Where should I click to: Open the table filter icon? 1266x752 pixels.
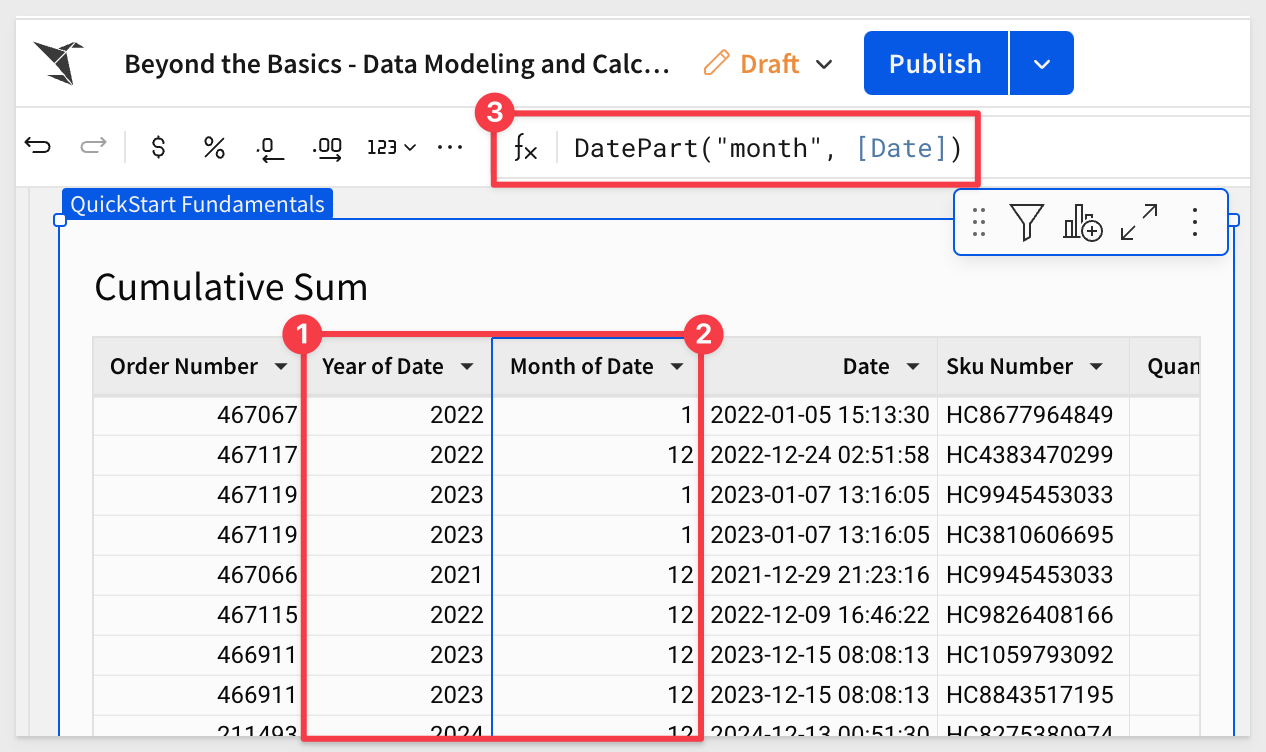pyautogui.click(x=1027, y=221)
